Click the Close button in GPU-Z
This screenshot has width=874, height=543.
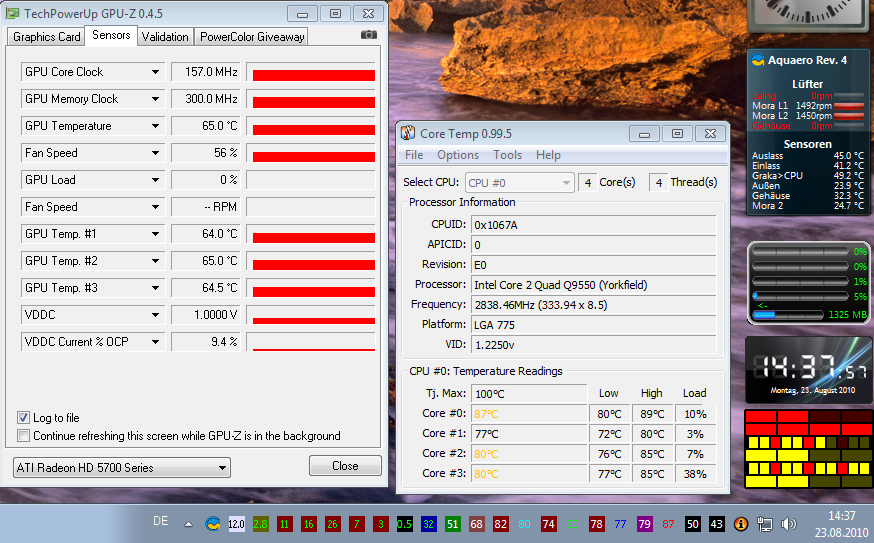pyautogui.click(x=345, y=466)
